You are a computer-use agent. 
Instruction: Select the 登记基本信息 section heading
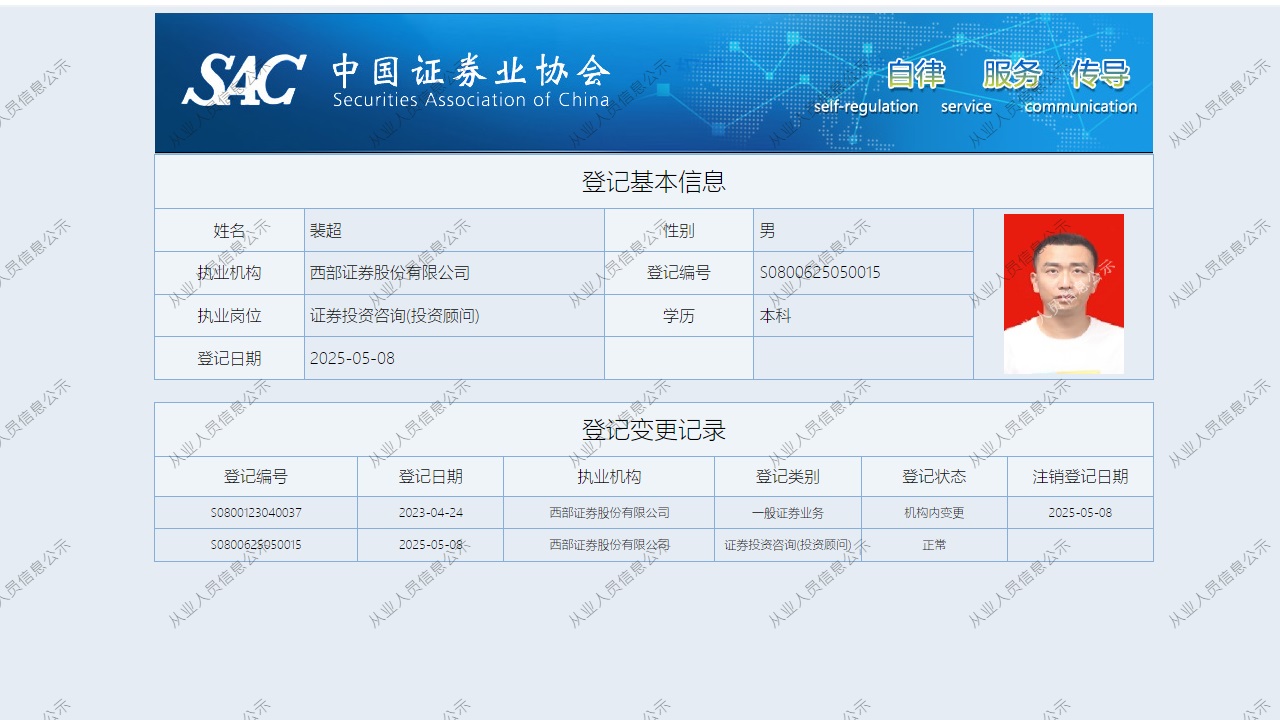click(x=653, y=182)
